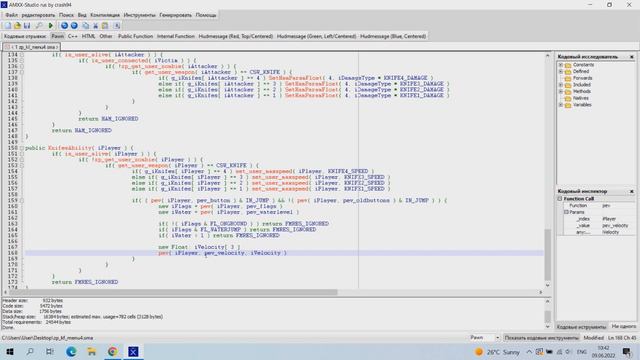Select the zp_kl_menu4.sma document tab
Viewport: 640px width, 360px height.
(31, 47)
